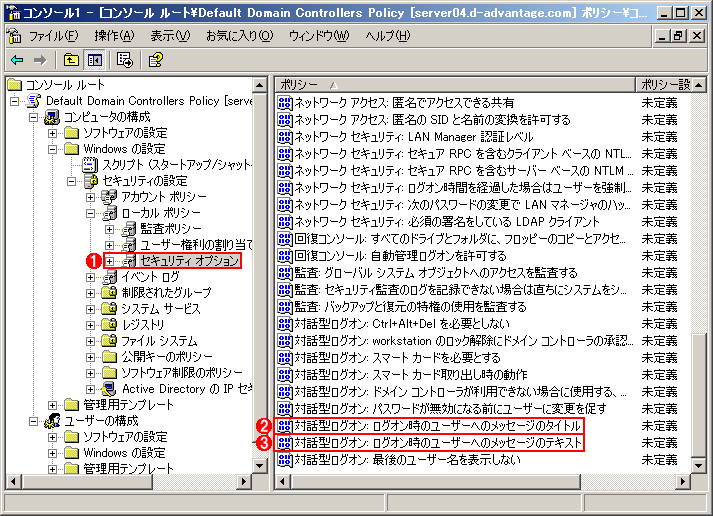Select 対話型ログオン: スマート カードを必要とする
The width and height of the screenshot is (713, 516).
click(397, 358)
